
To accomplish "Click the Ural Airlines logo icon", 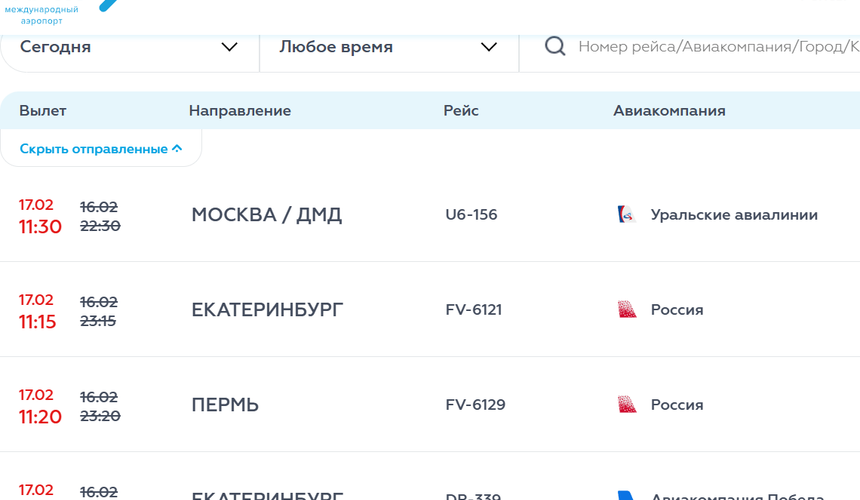I will (627, 215).
